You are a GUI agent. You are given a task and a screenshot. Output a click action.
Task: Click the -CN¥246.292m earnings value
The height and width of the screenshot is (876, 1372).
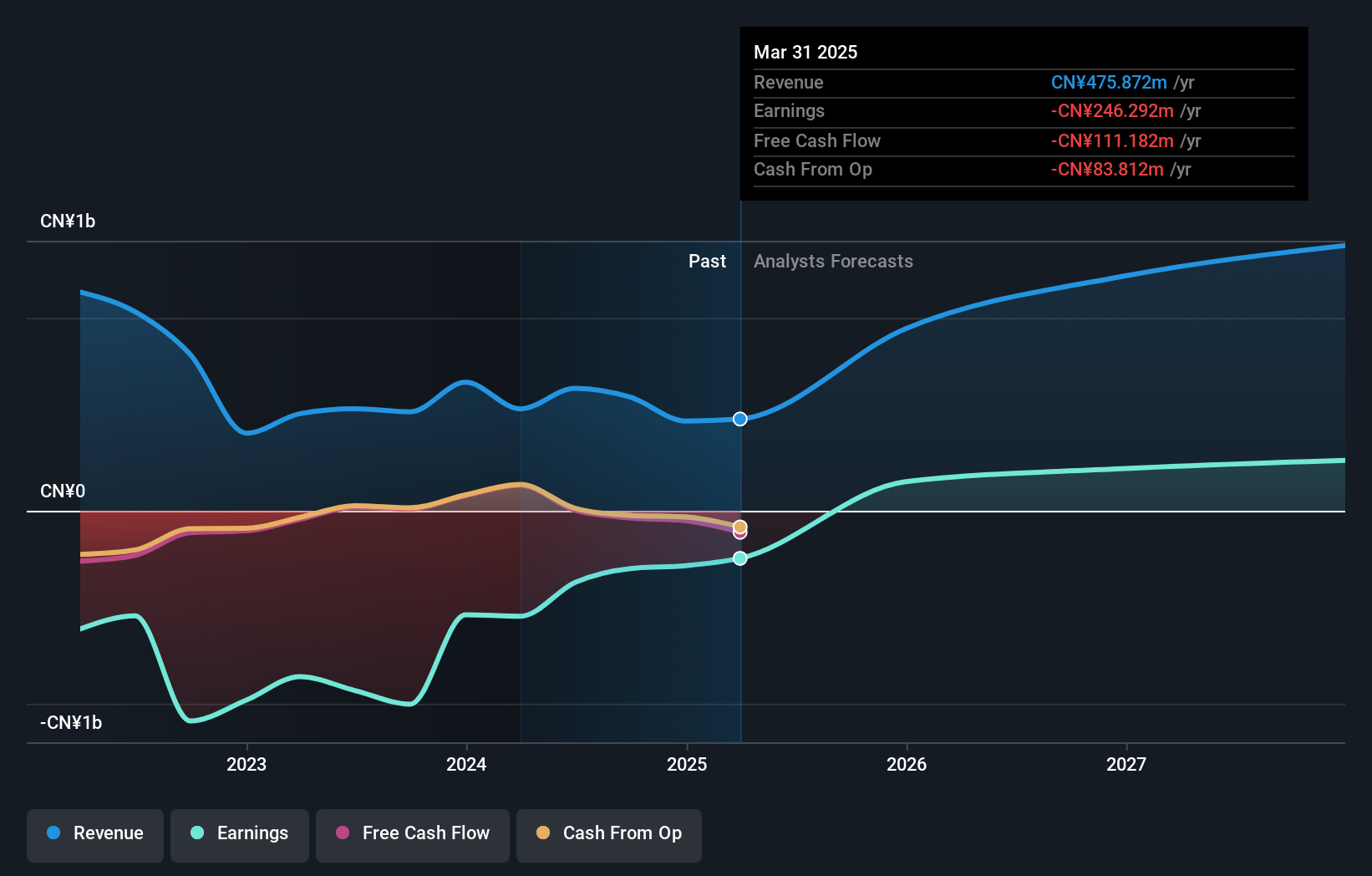point(1112,110)
